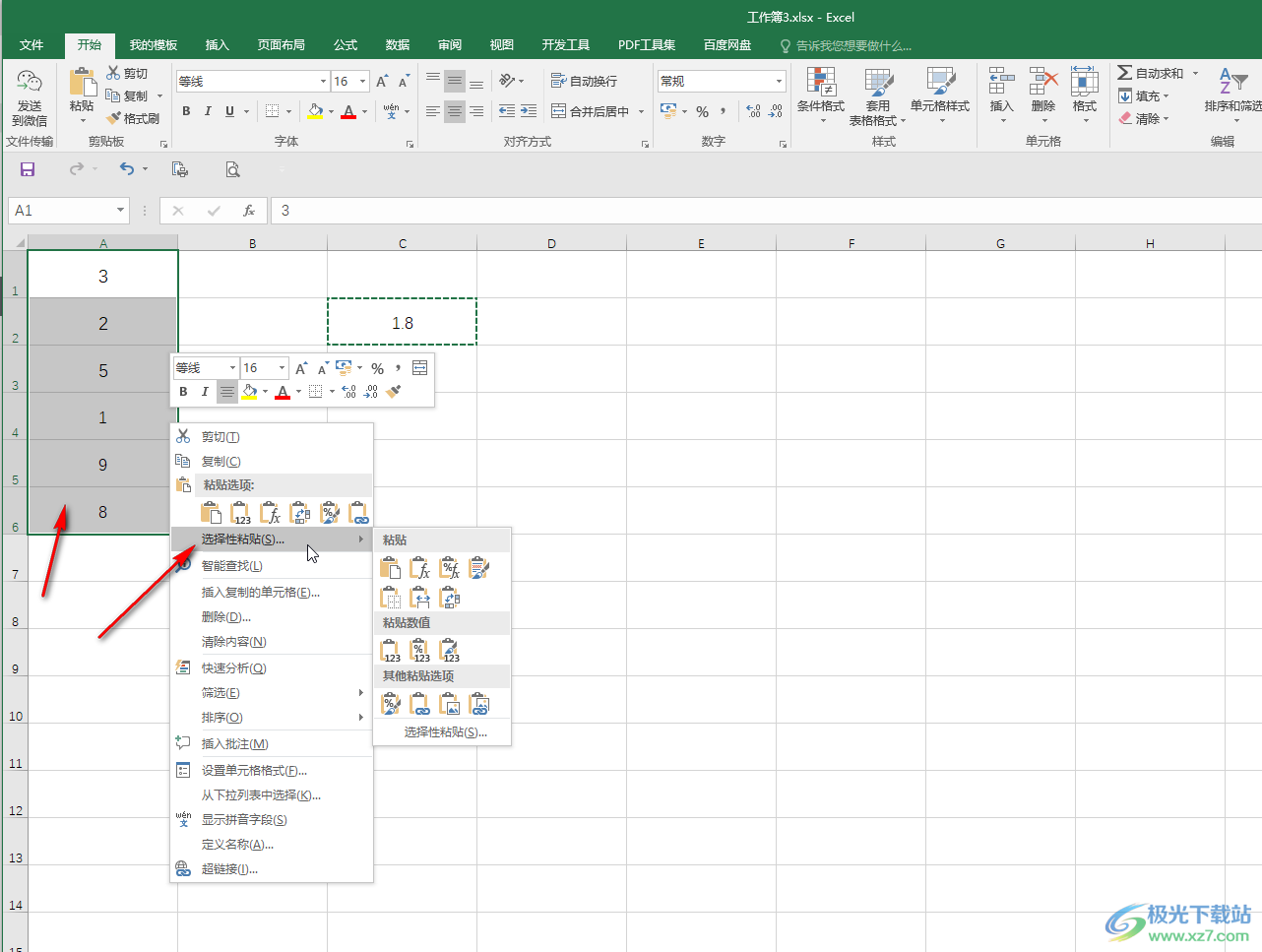Image resolution: width=1262 pixels, height=952 pixels.
Task: Open 合并后居中 dropdown arrow
Action: (x=641, y=111)
